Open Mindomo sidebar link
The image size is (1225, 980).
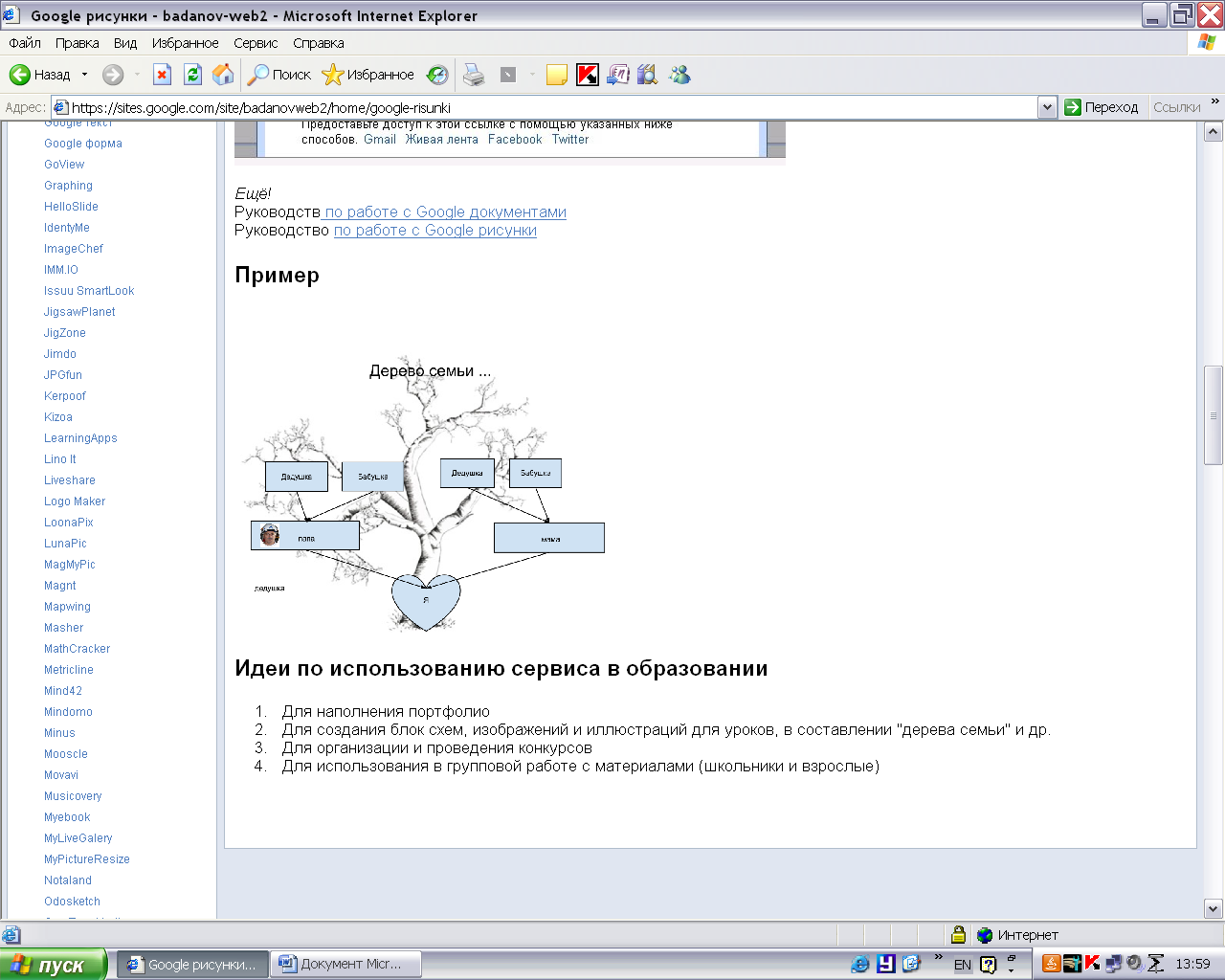click(68, 712)
